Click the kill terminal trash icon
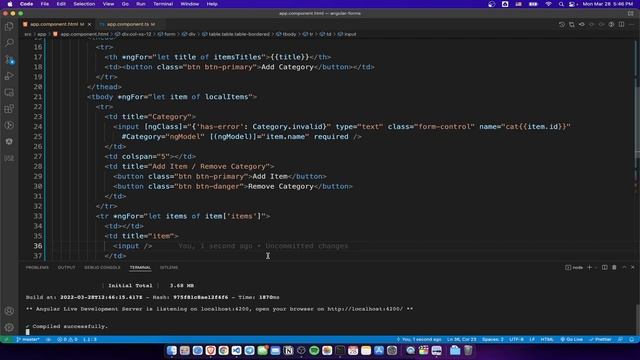 tap(614, 267)
